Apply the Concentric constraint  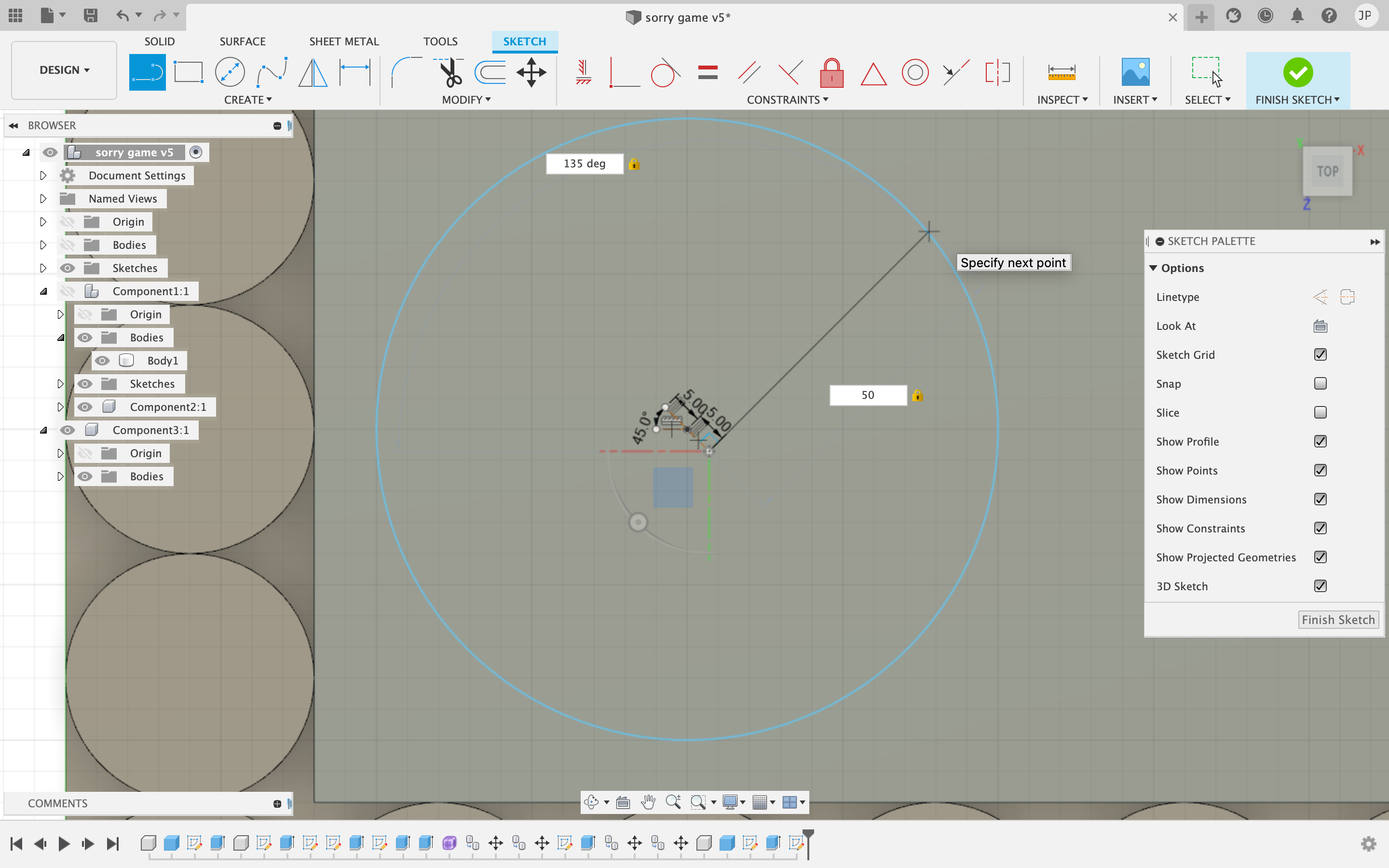point(915,72)
